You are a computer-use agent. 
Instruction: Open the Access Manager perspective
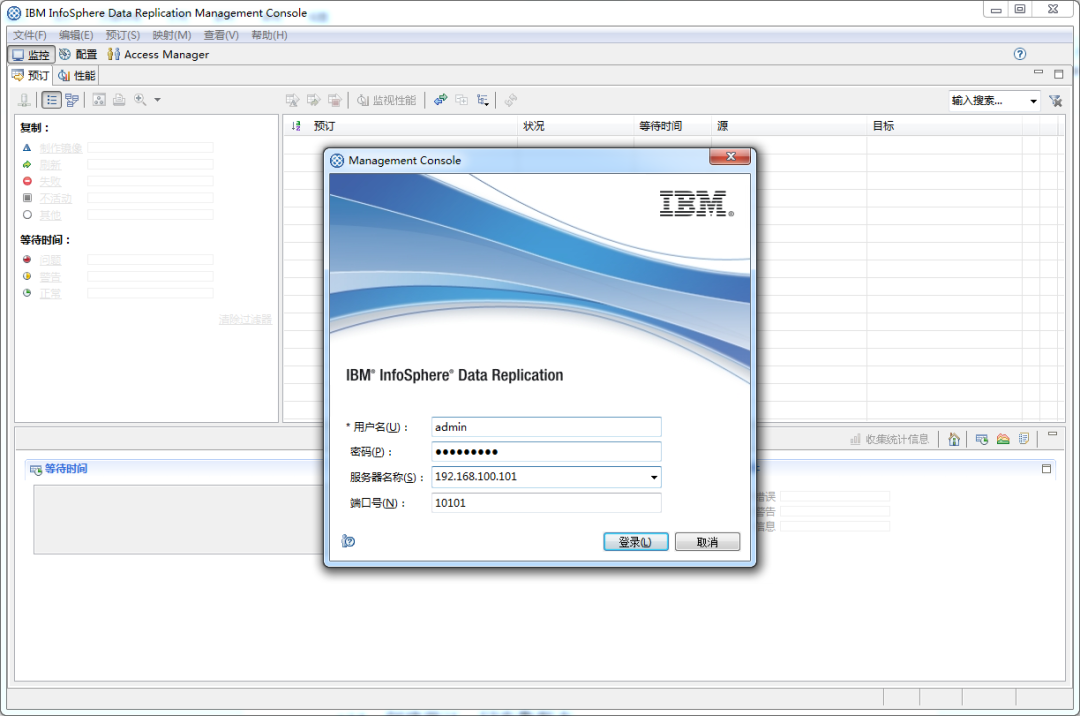tap(158, 54)
